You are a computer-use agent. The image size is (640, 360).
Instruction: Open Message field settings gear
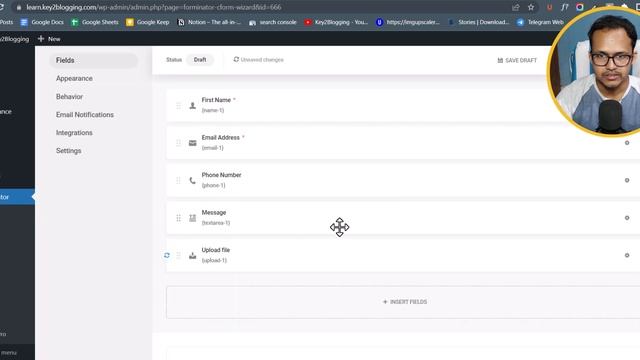pyautogui.click(x=627, y=218)
